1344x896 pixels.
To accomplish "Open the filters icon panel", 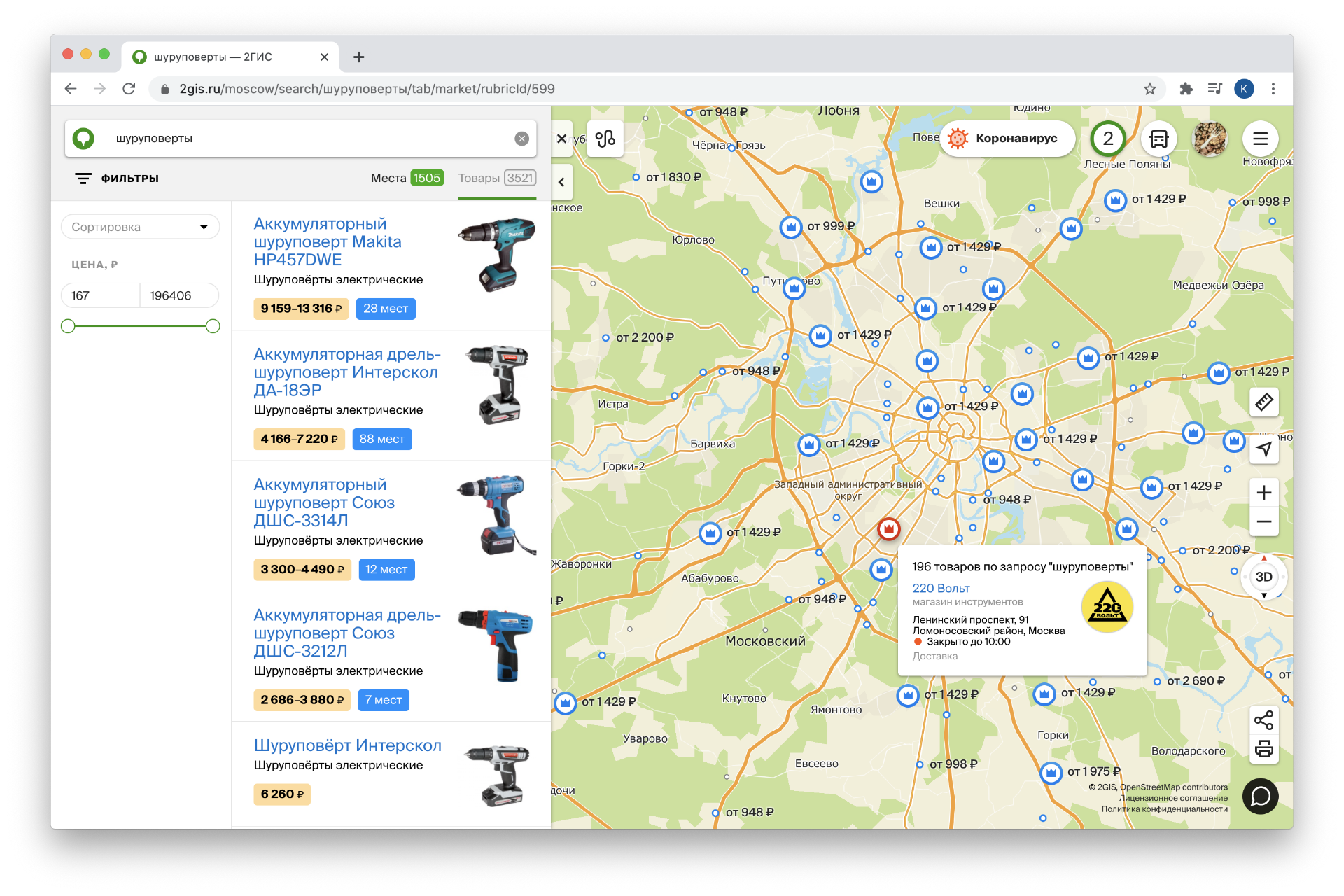I will (83, 178).
